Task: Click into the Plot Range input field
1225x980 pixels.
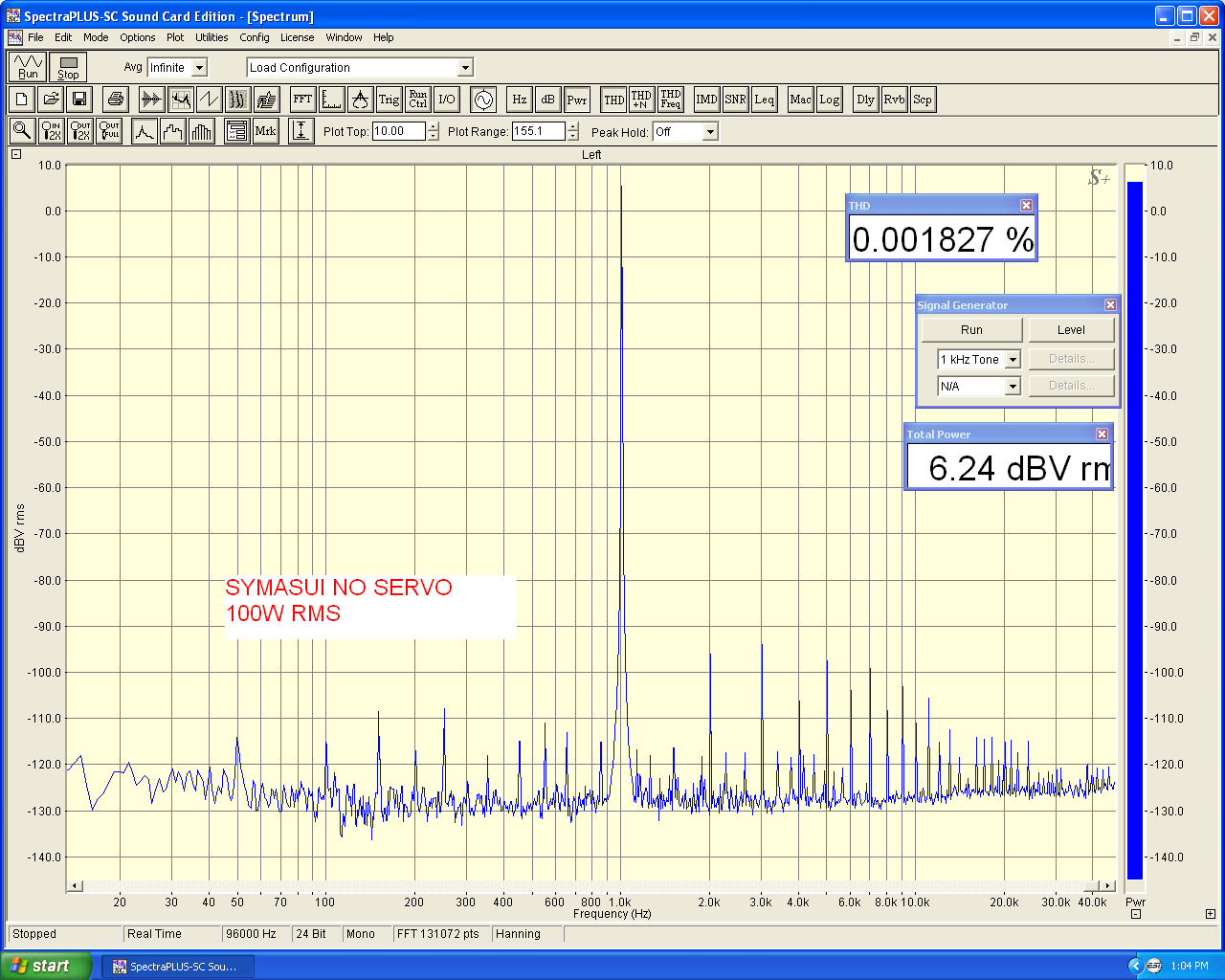Action: 538,132
